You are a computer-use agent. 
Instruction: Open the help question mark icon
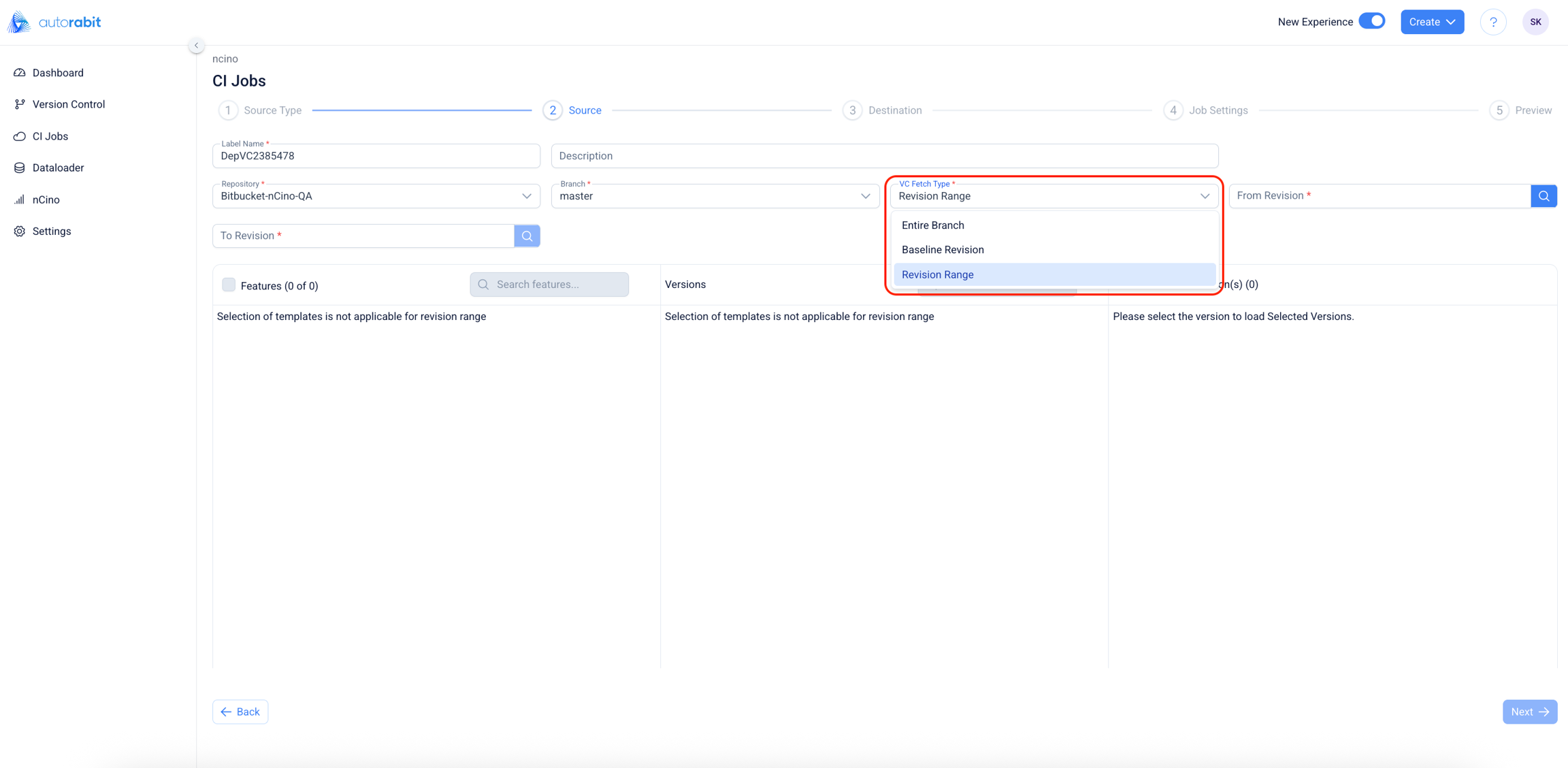click(1493, 22)
